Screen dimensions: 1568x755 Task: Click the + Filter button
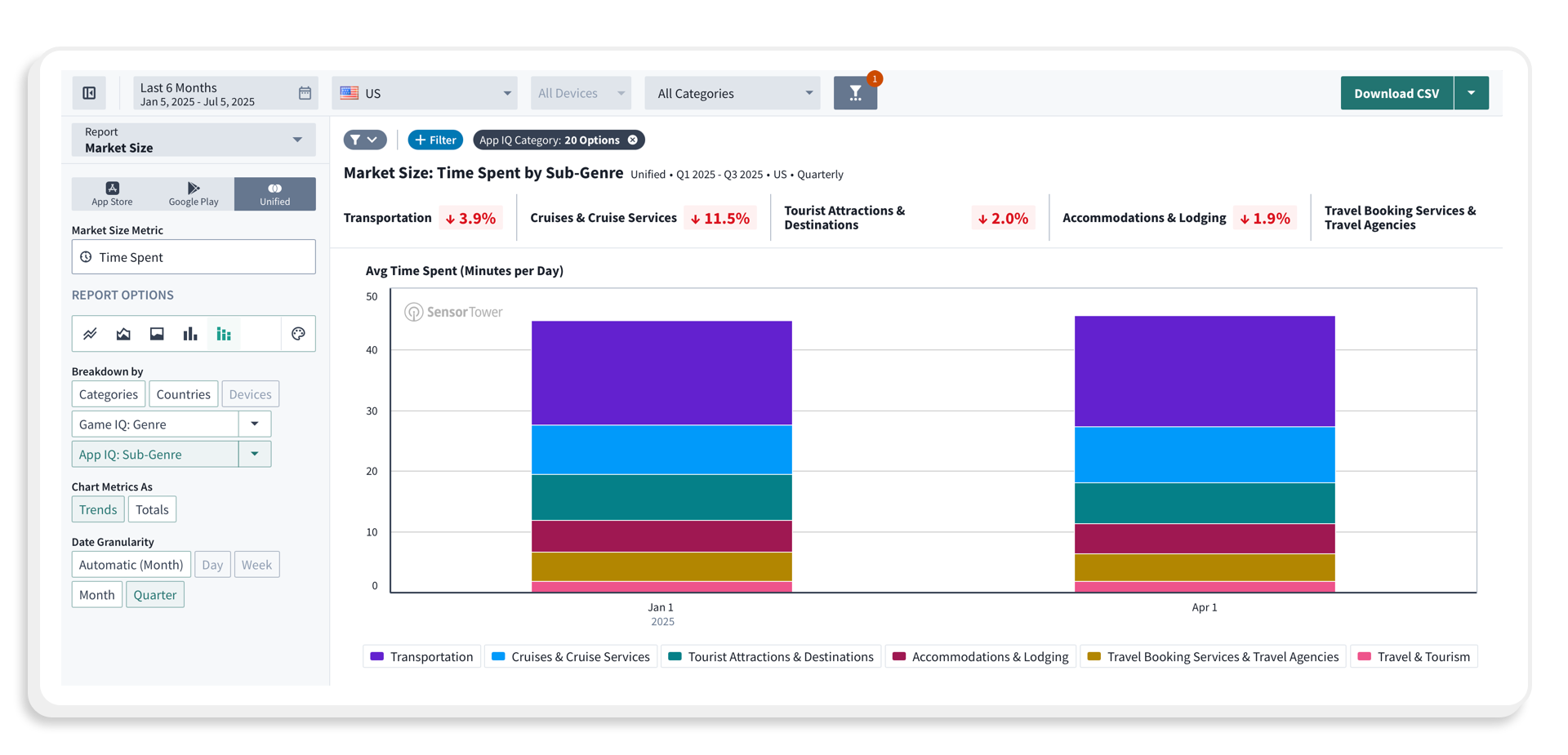pos(435,140)
